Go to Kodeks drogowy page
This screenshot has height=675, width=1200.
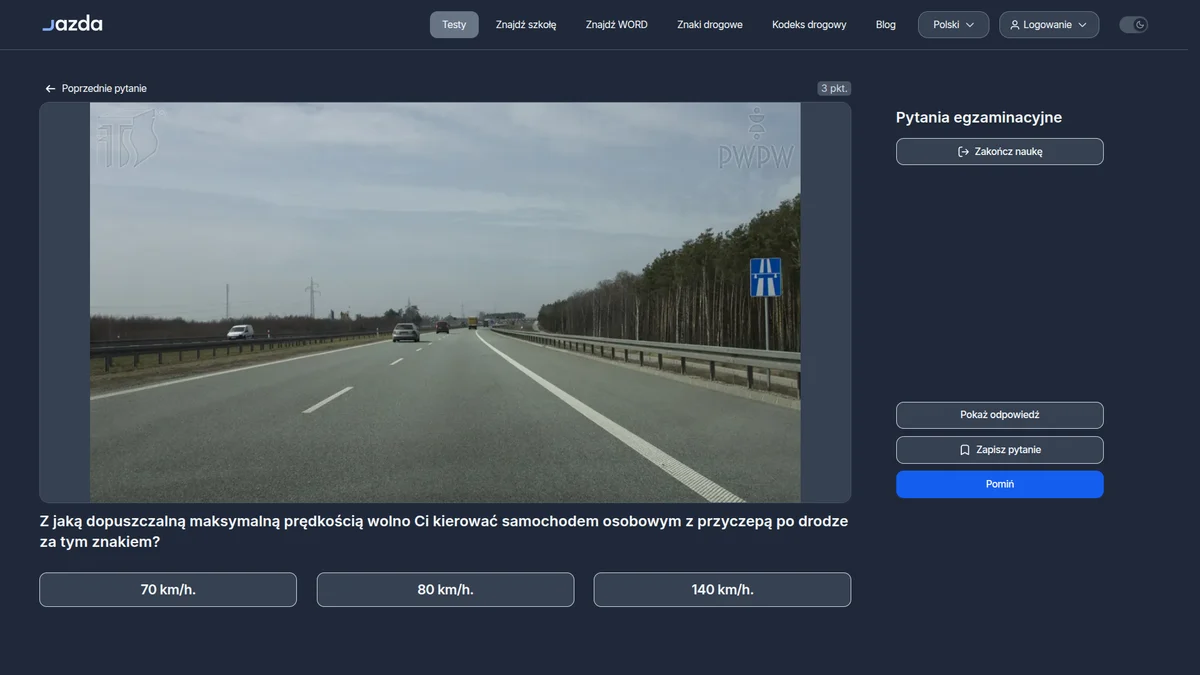809,25
